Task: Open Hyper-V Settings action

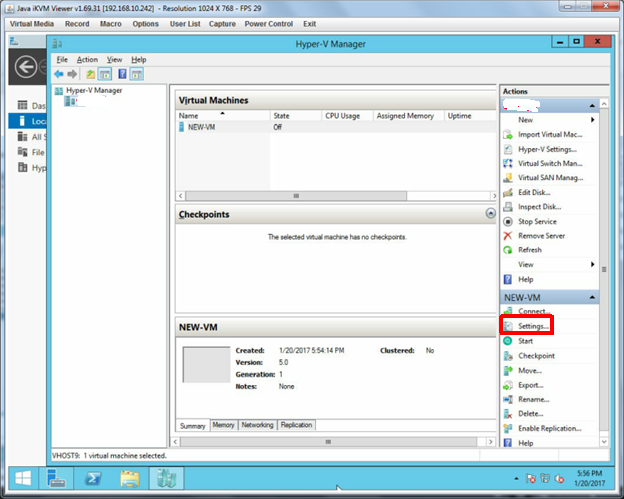Action: 547,149
